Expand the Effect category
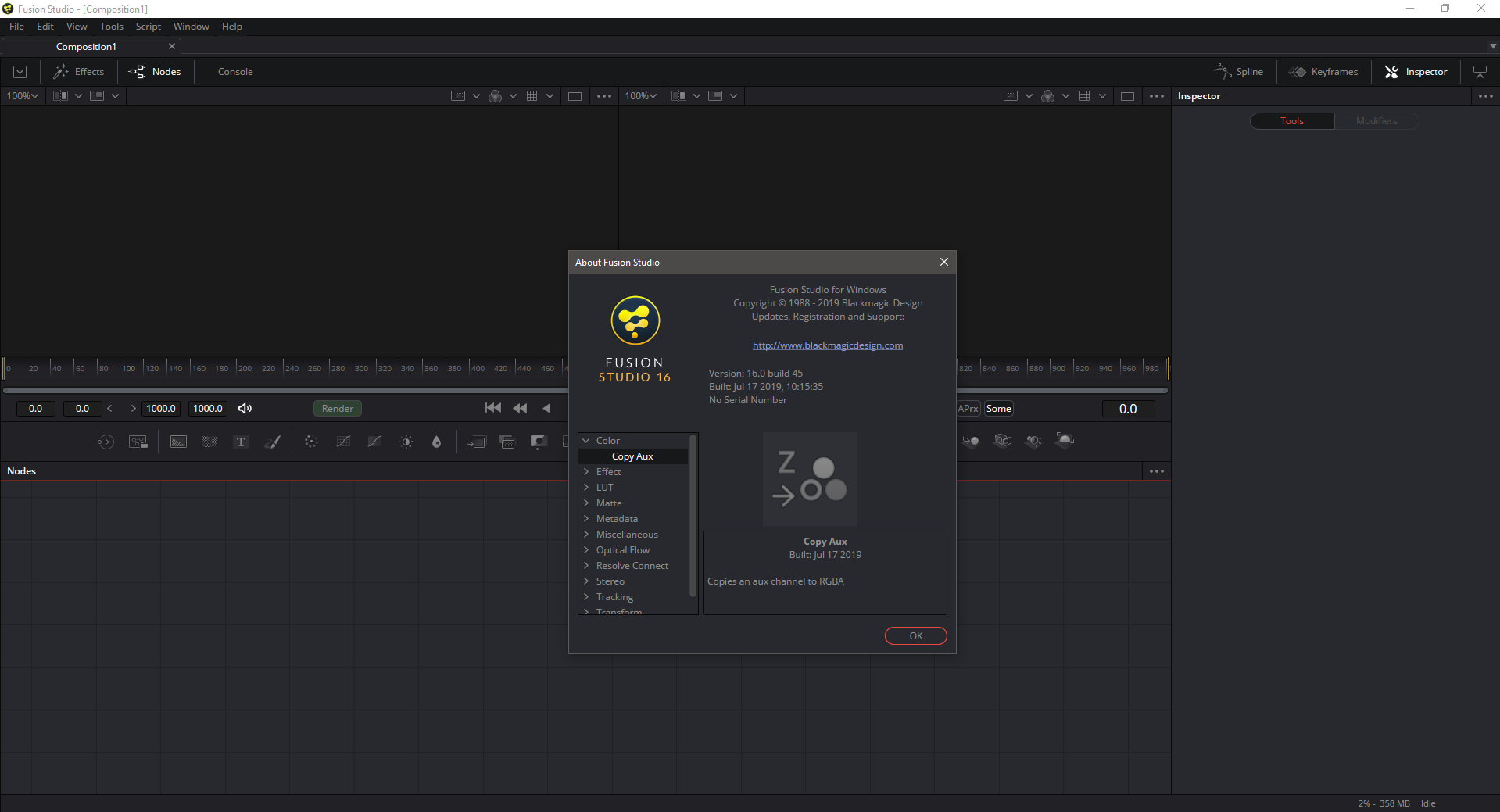This screenshot has width=1500, height=812. coord(585,472)
